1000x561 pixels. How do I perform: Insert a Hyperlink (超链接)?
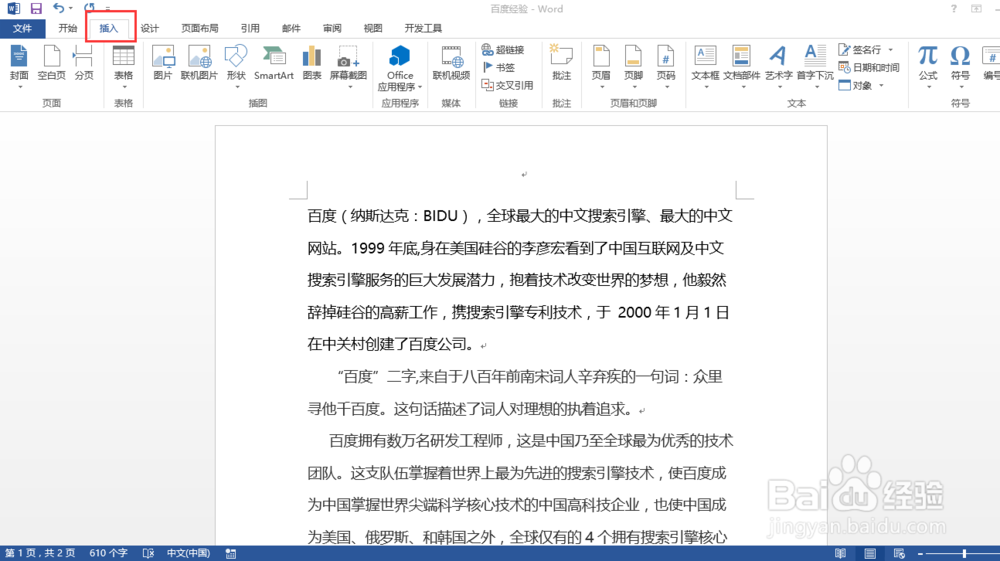point(503,50)
